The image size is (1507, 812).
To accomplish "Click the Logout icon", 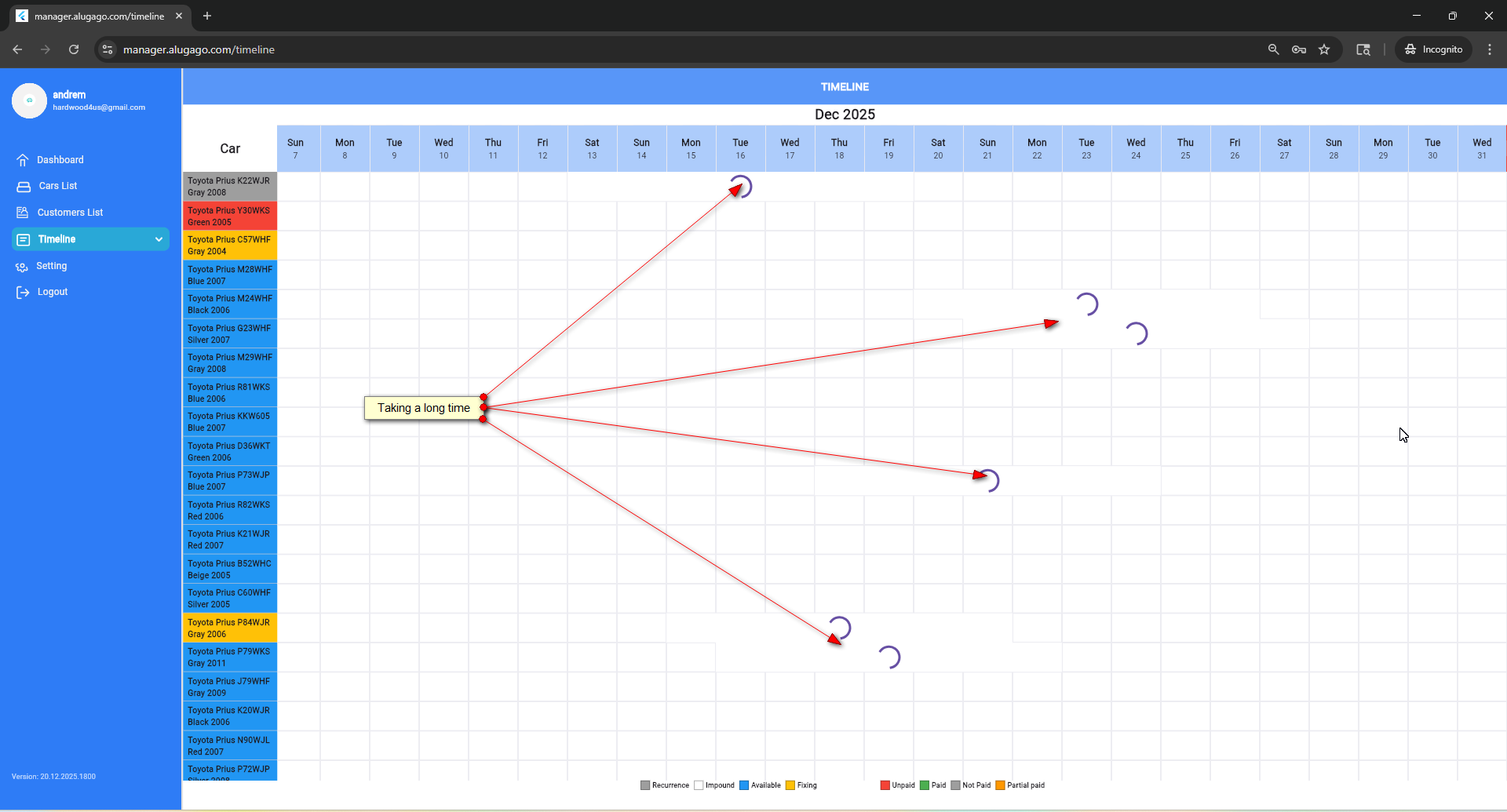I will click(x=23, y=293).
